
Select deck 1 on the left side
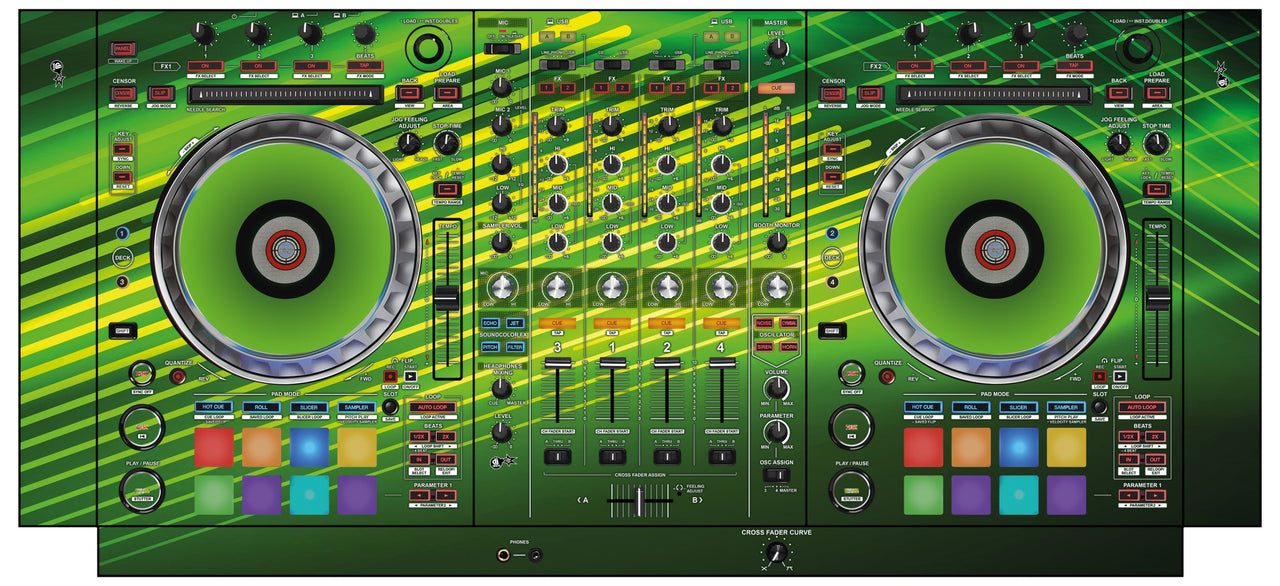(122, 233)
